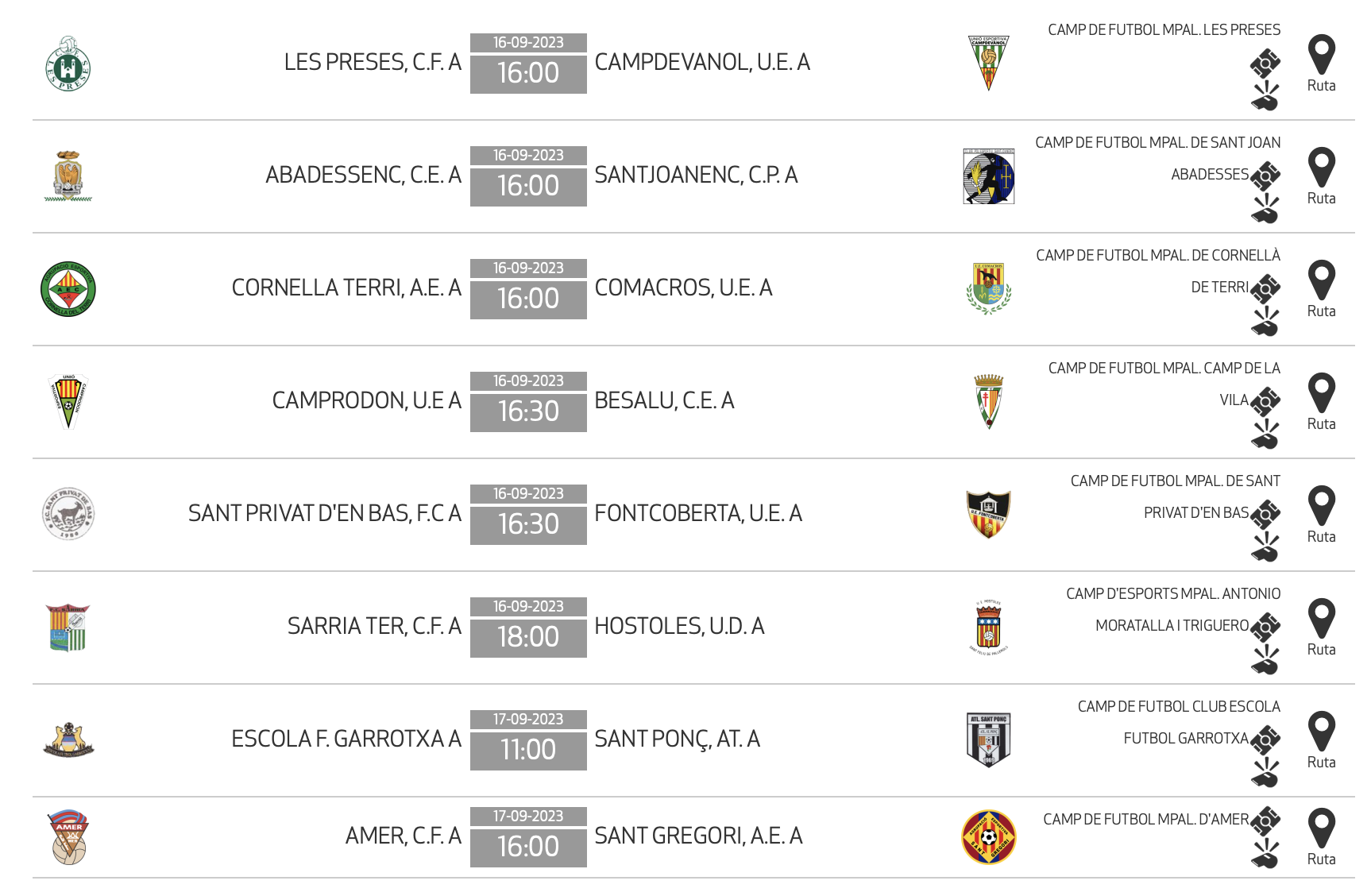The width and height of the screenshot is (1371, 896).
Task: Select the FONTCOBERTA, U.E. A team name
Action: tap(698, 513)
